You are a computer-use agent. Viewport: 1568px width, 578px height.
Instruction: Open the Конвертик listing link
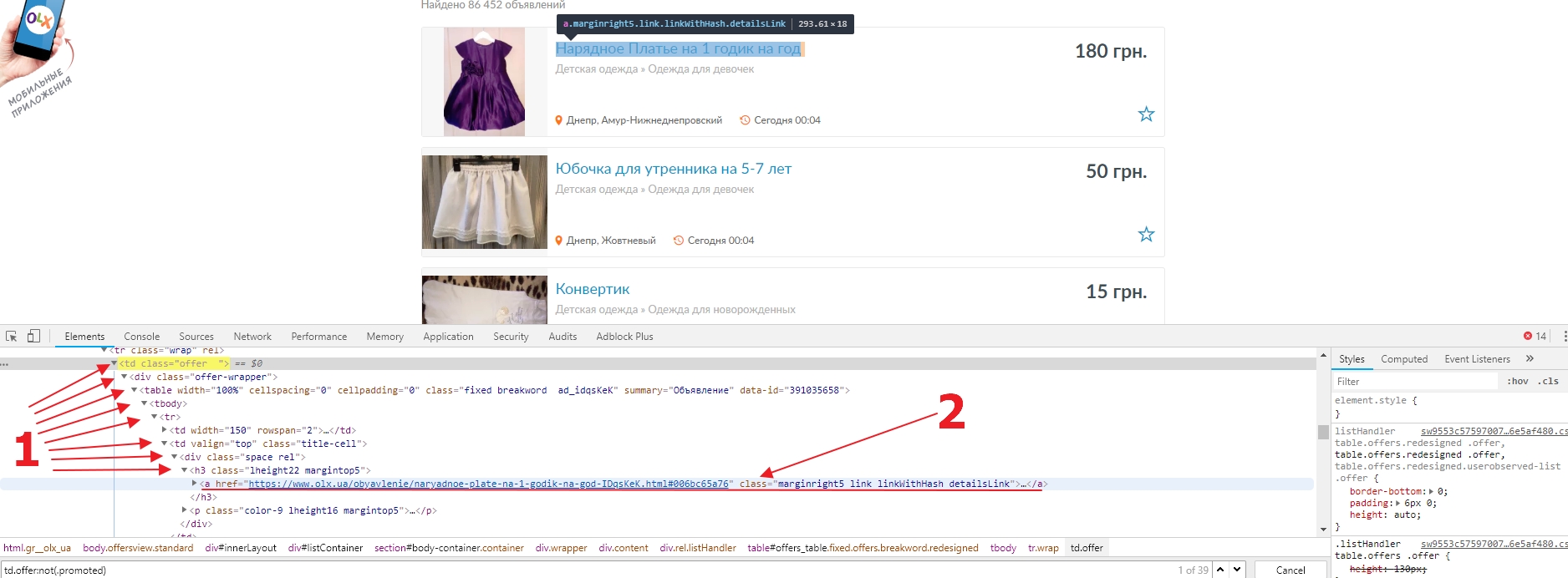(x=593, y=289)
